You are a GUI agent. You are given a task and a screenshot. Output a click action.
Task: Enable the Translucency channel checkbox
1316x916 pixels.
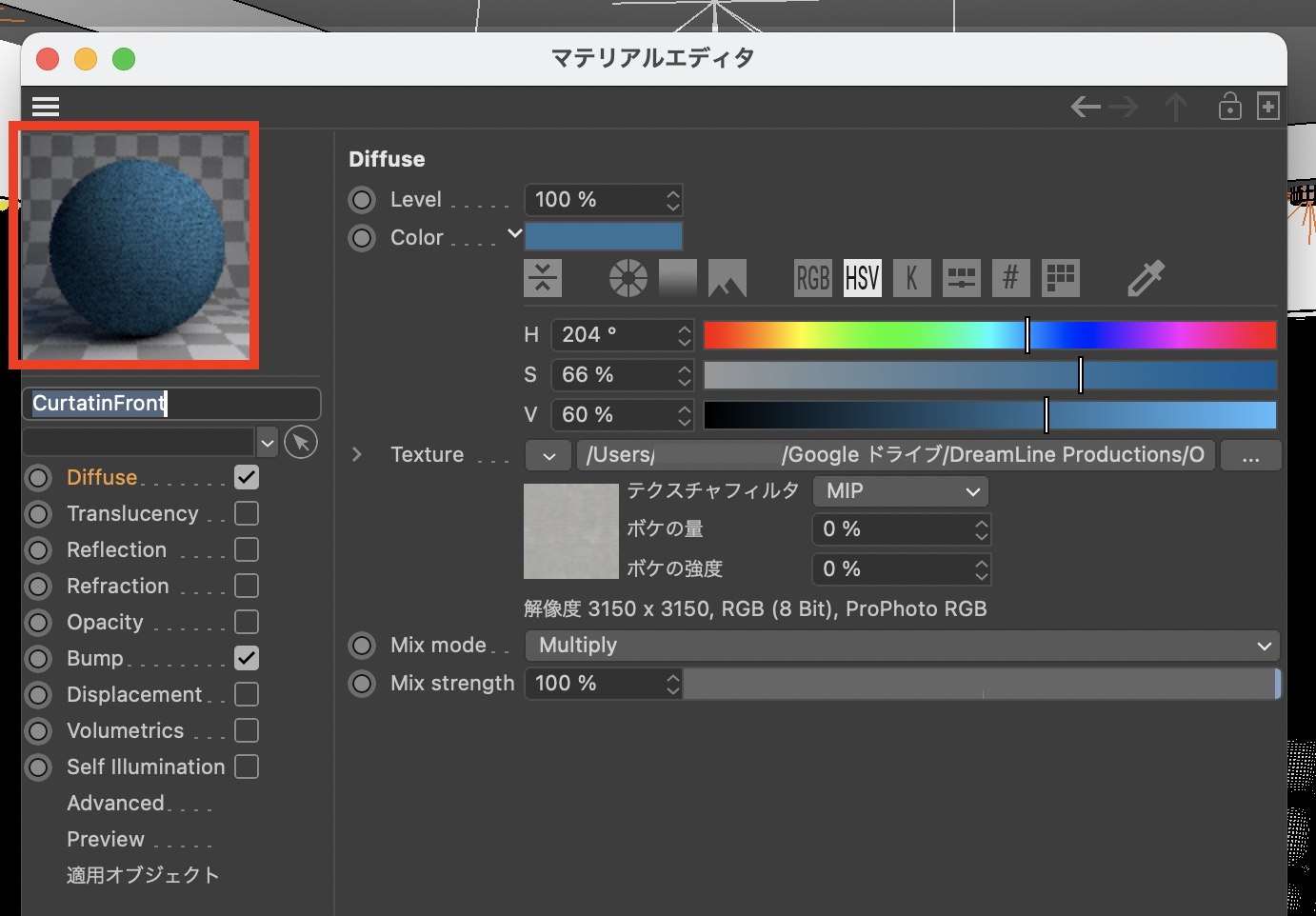tap(247, 513)
